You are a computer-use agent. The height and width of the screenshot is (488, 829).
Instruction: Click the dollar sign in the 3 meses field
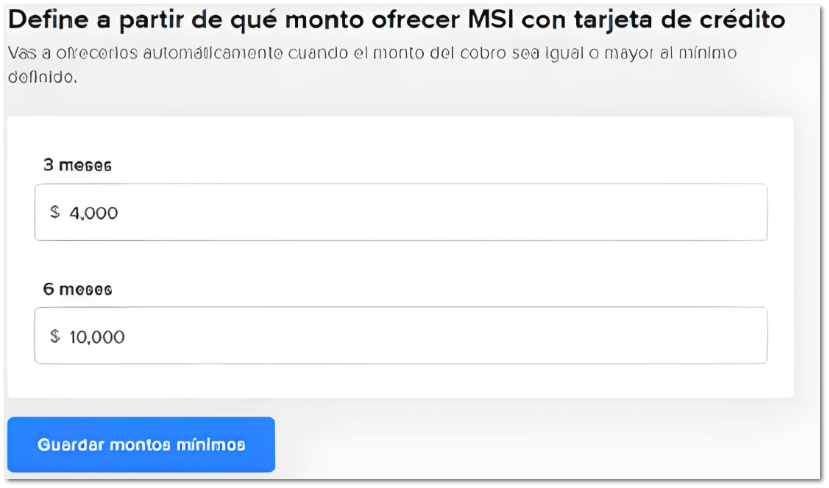coord(55,212)
